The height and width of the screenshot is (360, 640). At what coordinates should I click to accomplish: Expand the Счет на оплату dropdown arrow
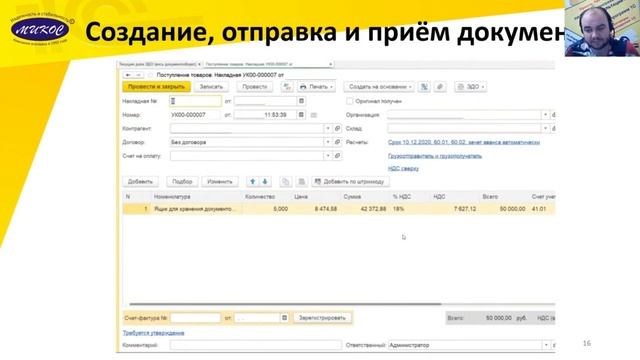pos(328,156)
